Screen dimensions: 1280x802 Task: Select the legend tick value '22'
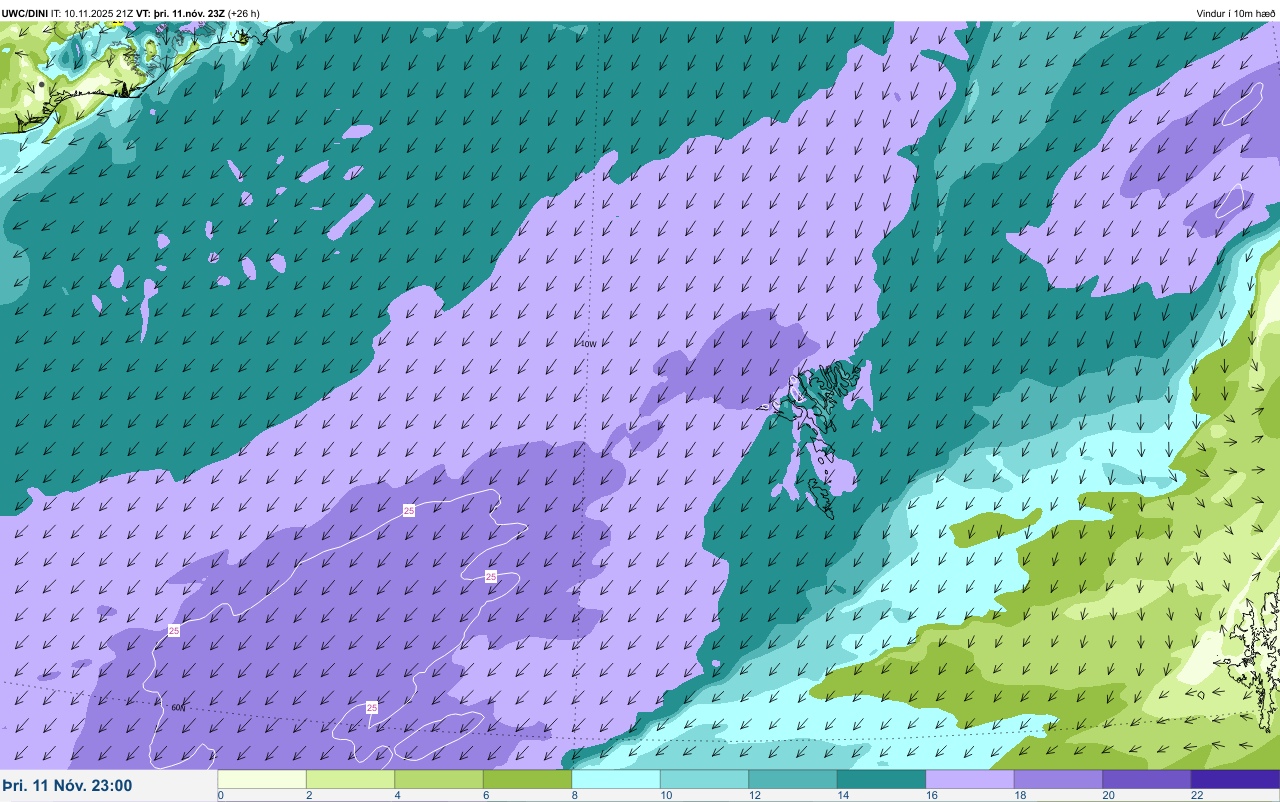pos(1197,795)
